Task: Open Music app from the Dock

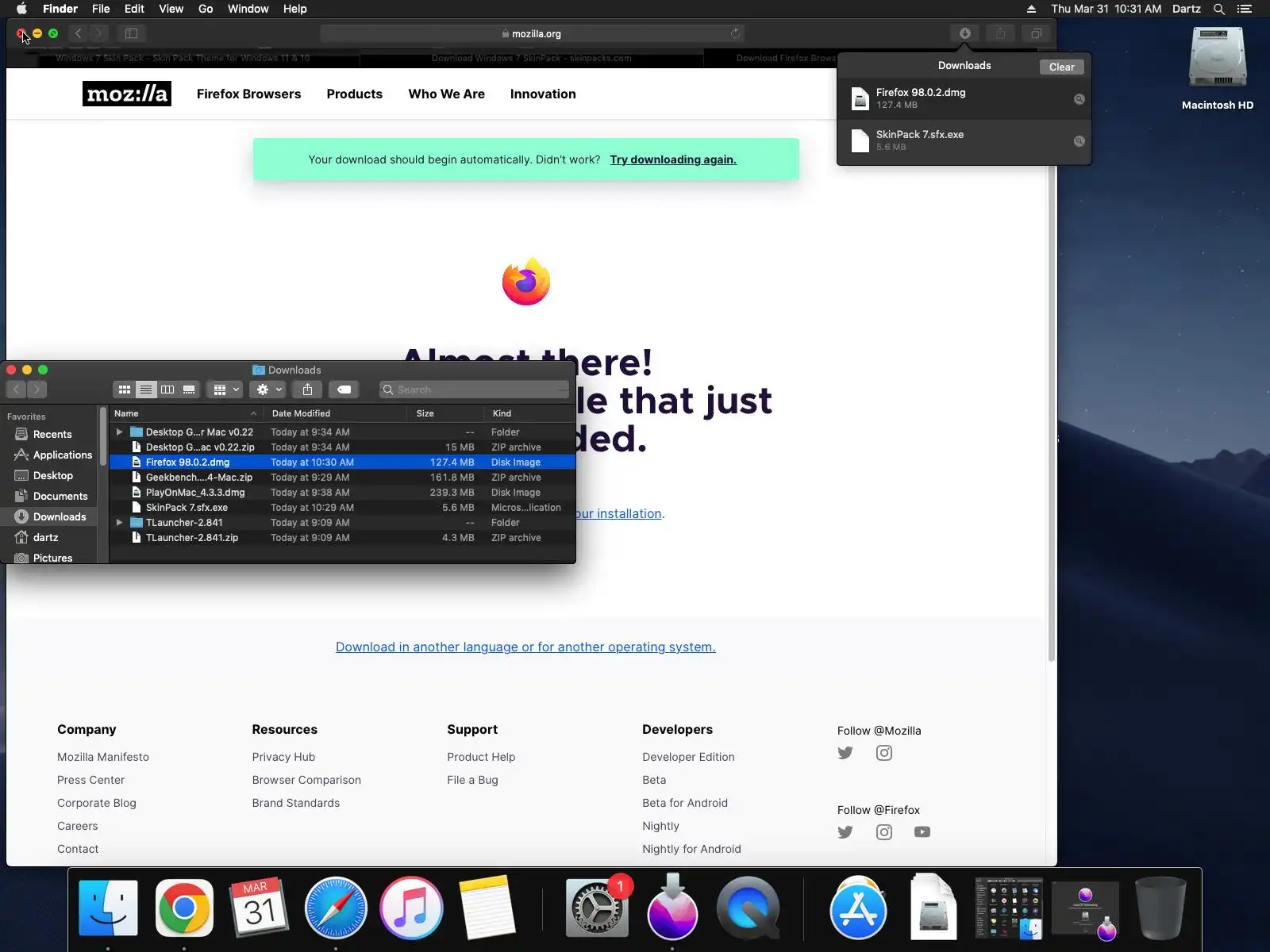Action: [411, 908]
